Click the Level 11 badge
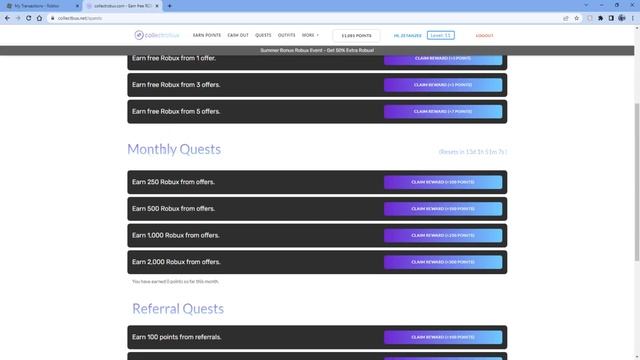 click(x=441, y=36)
